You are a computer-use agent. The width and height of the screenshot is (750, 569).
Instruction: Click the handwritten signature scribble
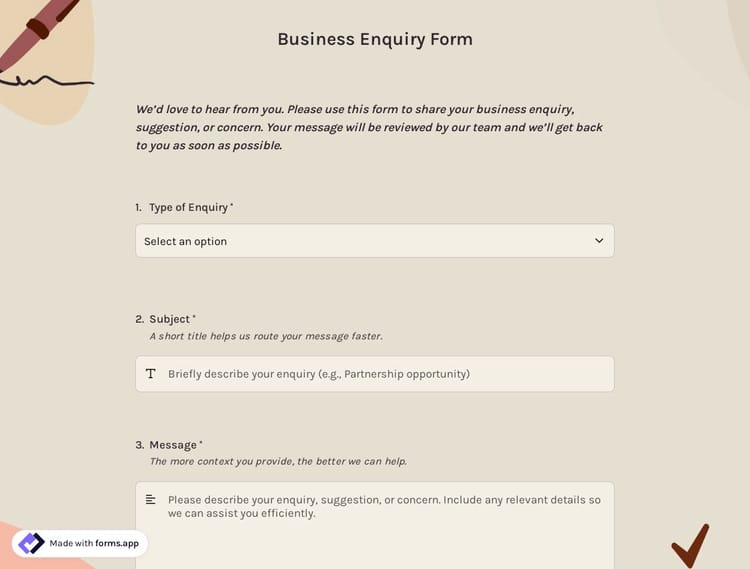coord(45,81)
